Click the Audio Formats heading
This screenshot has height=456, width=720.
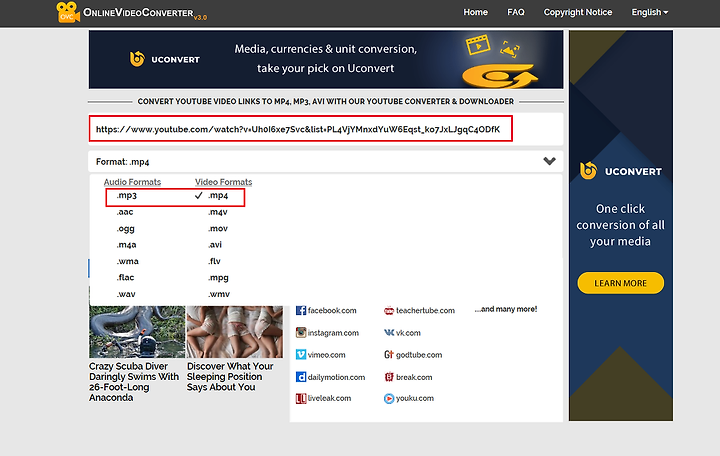point(132,182)
